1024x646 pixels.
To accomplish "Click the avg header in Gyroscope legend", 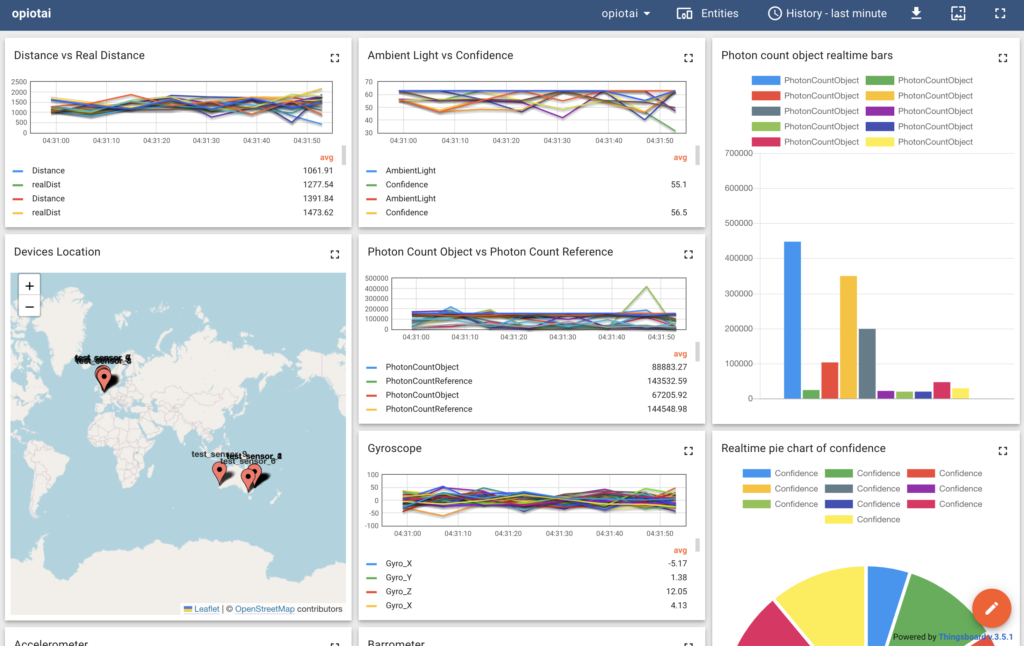I will [680, 551].
